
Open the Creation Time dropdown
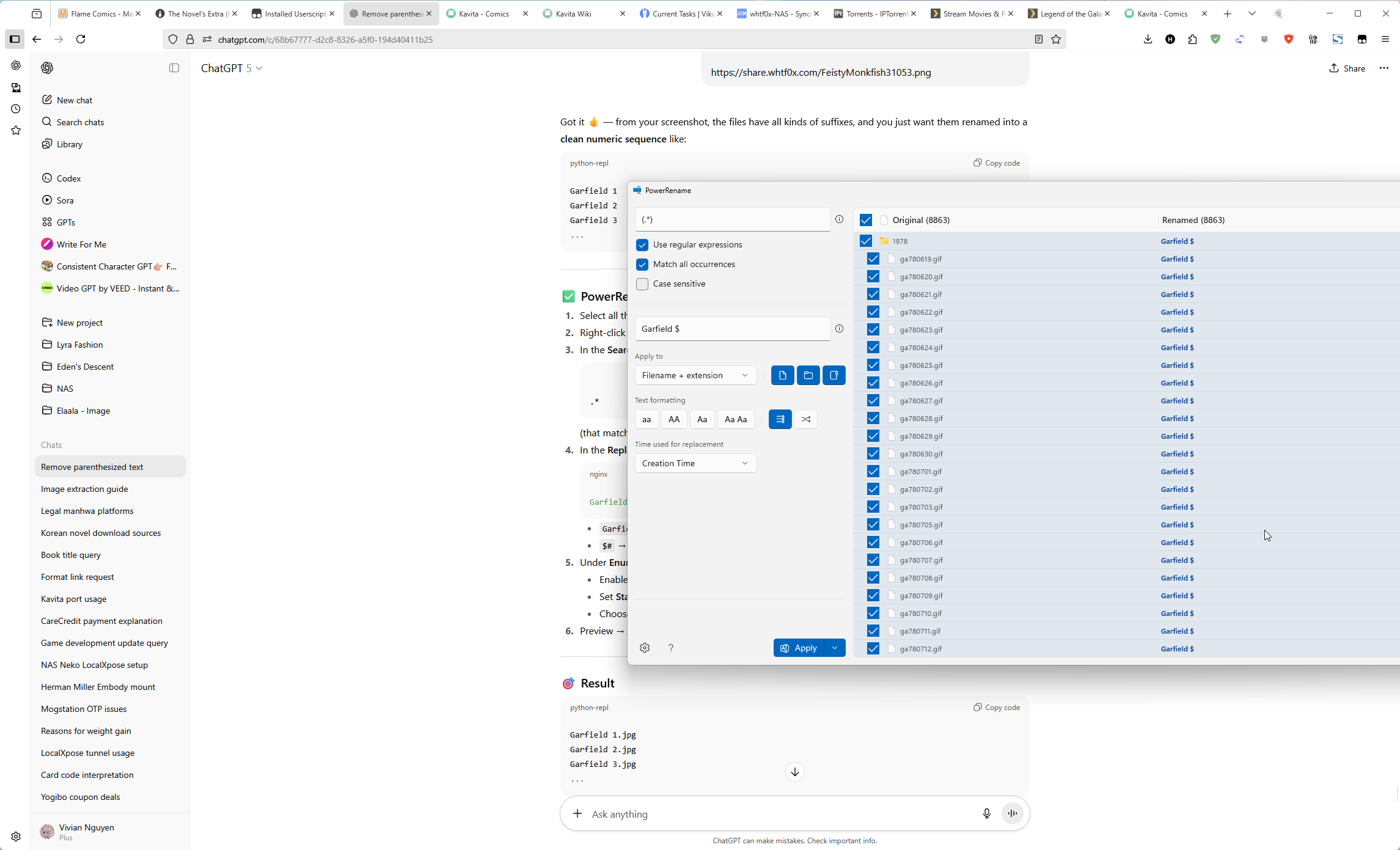[695, 463]
